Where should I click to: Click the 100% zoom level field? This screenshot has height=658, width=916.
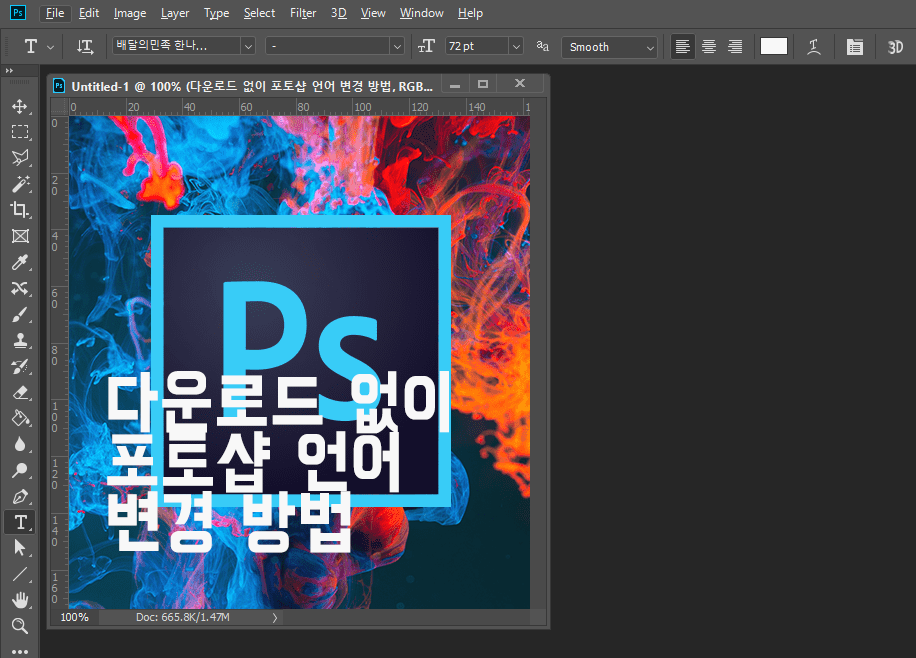tap(75, 618)
